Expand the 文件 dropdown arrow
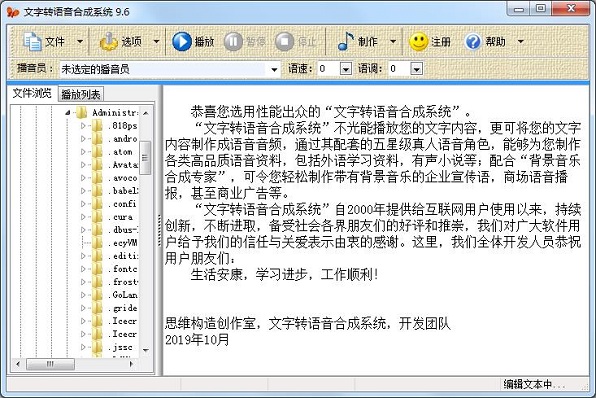This screenshot has width=596, height=398. (x=80, y=41)
